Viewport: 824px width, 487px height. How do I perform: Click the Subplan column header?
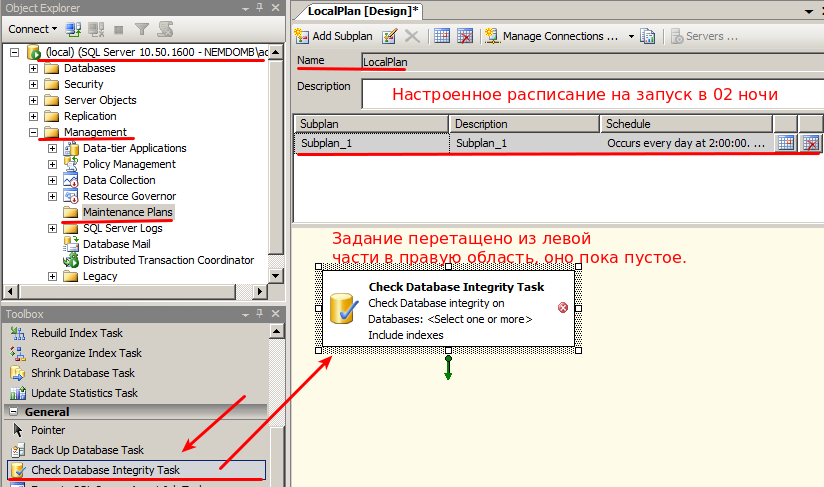point(371,124)
